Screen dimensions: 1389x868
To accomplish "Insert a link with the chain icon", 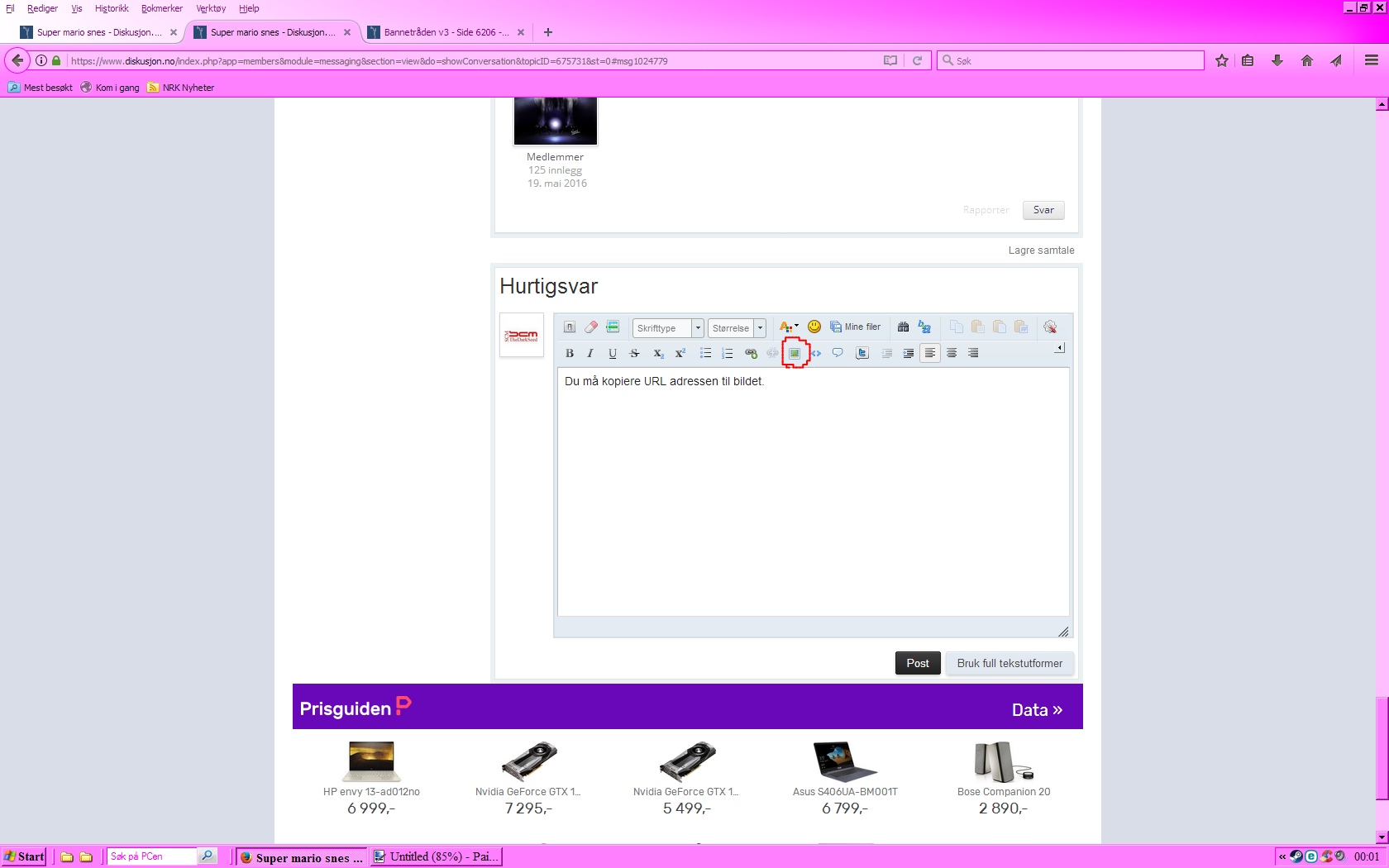I will (751, 353).
